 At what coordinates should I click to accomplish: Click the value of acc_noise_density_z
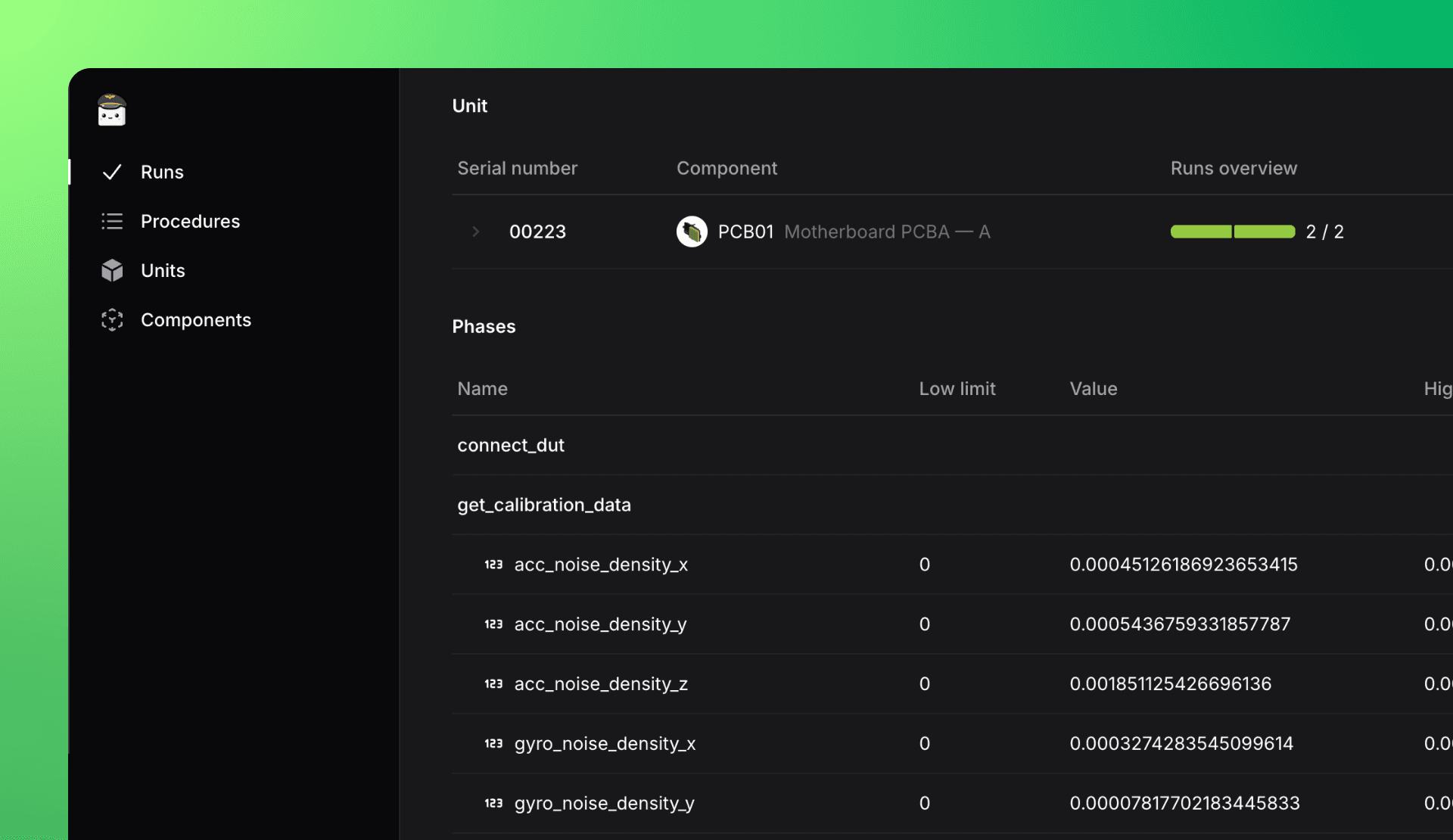(1171, 683)
